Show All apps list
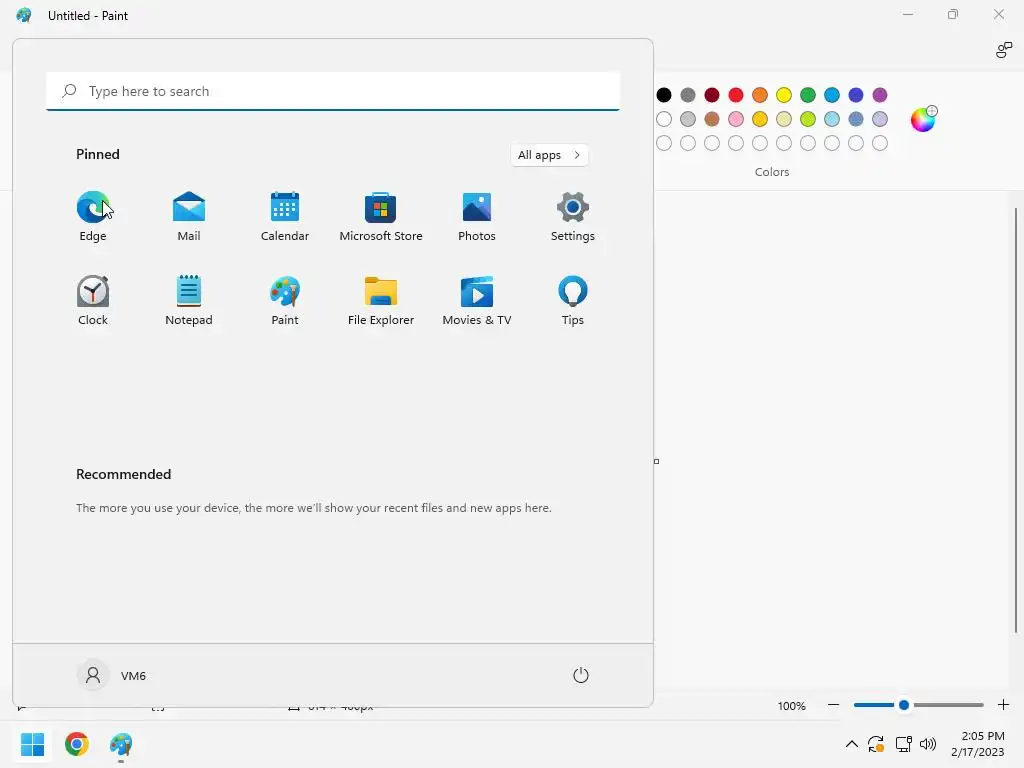 pos(549,155)
